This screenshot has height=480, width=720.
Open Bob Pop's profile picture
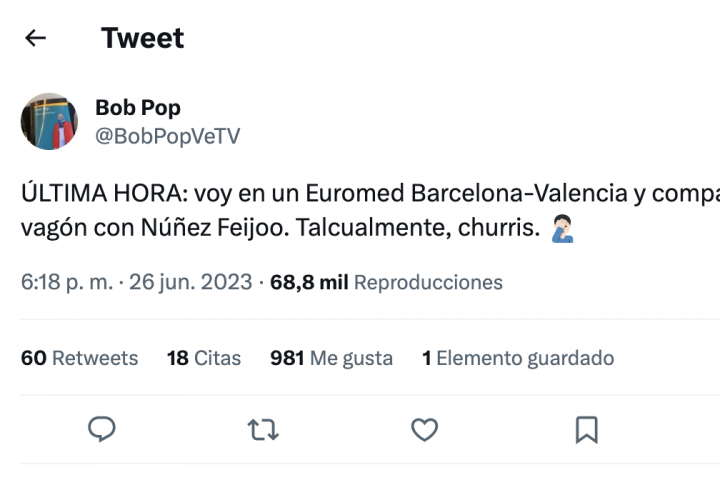tap(50, 121)
